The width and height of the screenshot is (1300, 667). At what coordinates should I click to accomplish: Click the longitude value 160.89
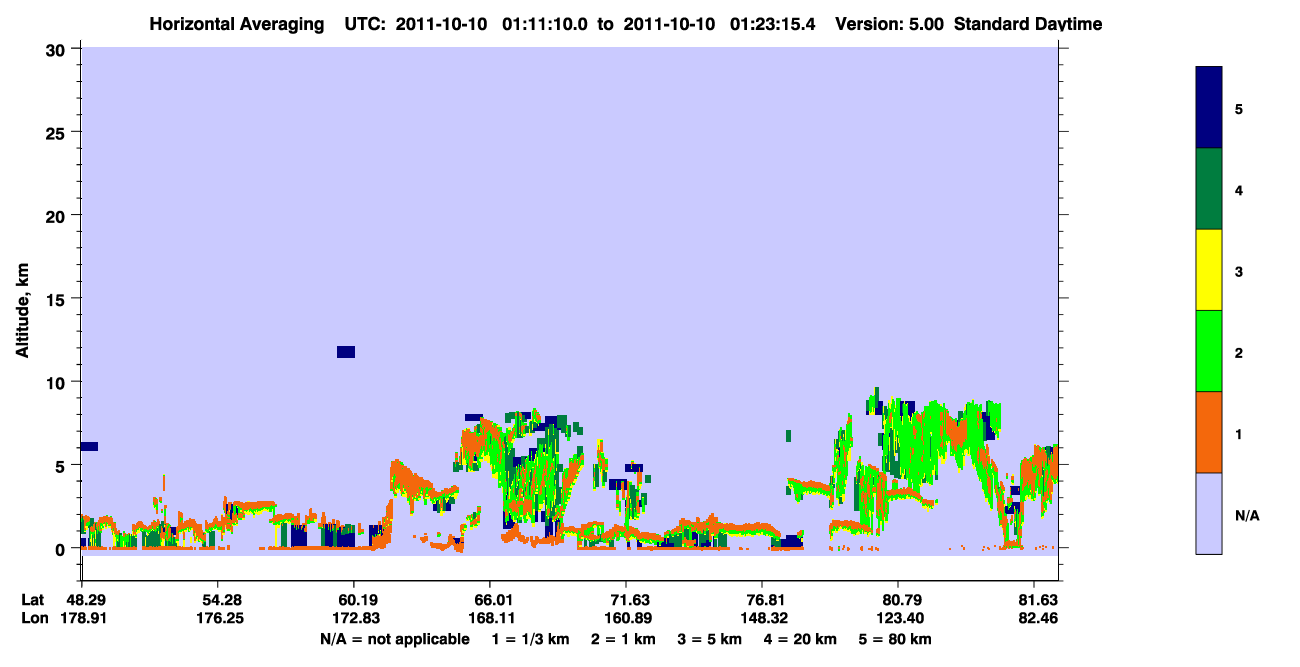pyautogui.click(x=626, y=618)
